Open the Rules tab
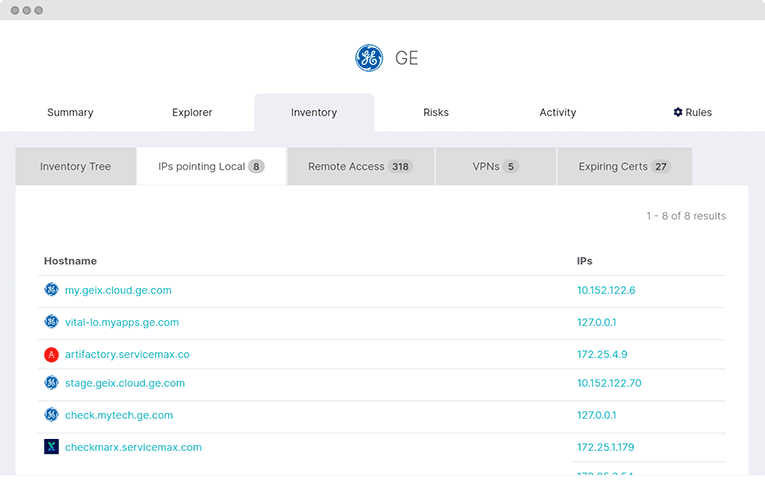Screen dimensions: 765x484 click(692, 113)
